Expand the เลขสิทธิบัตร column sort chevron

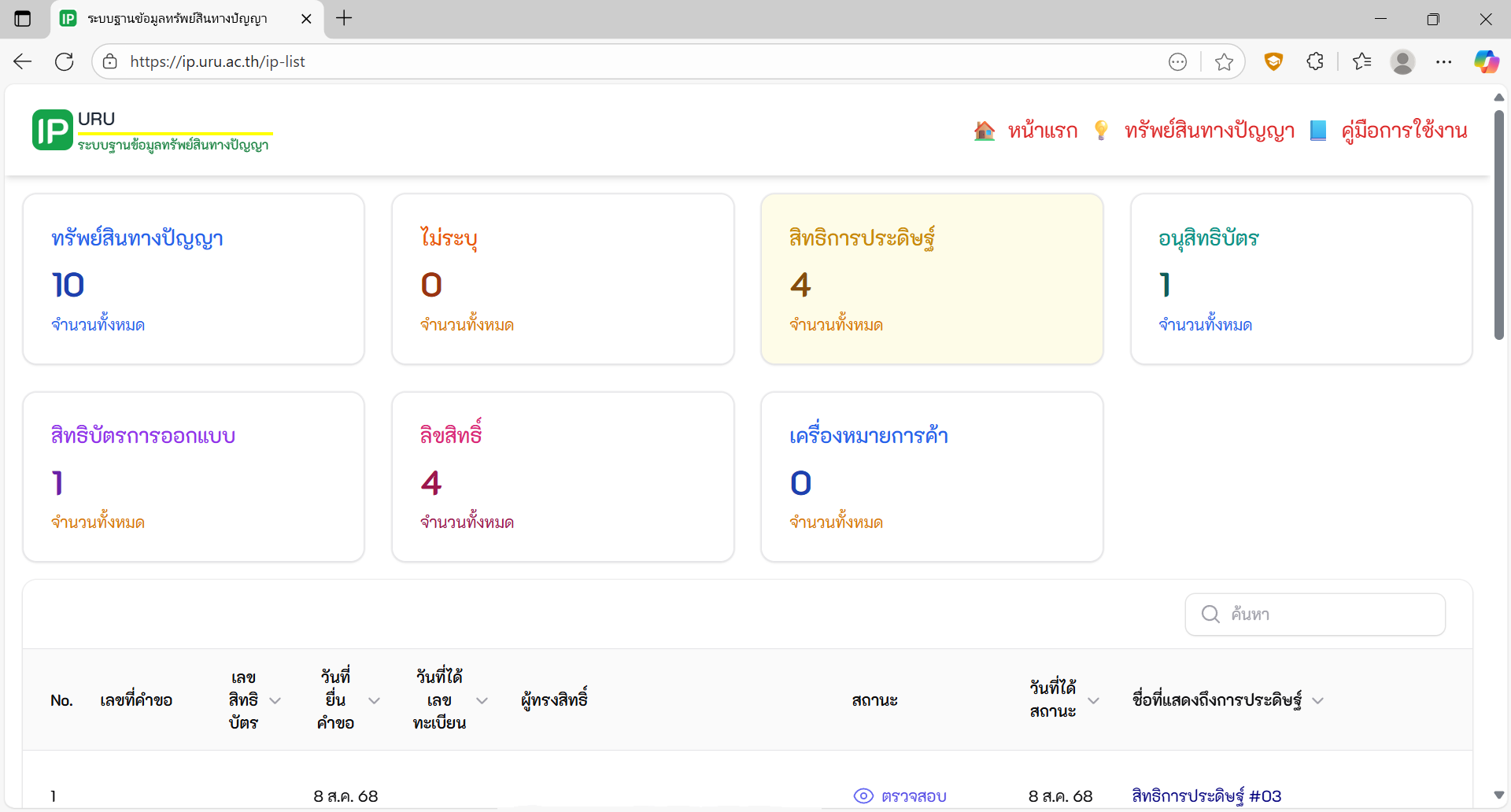point(275,700)
